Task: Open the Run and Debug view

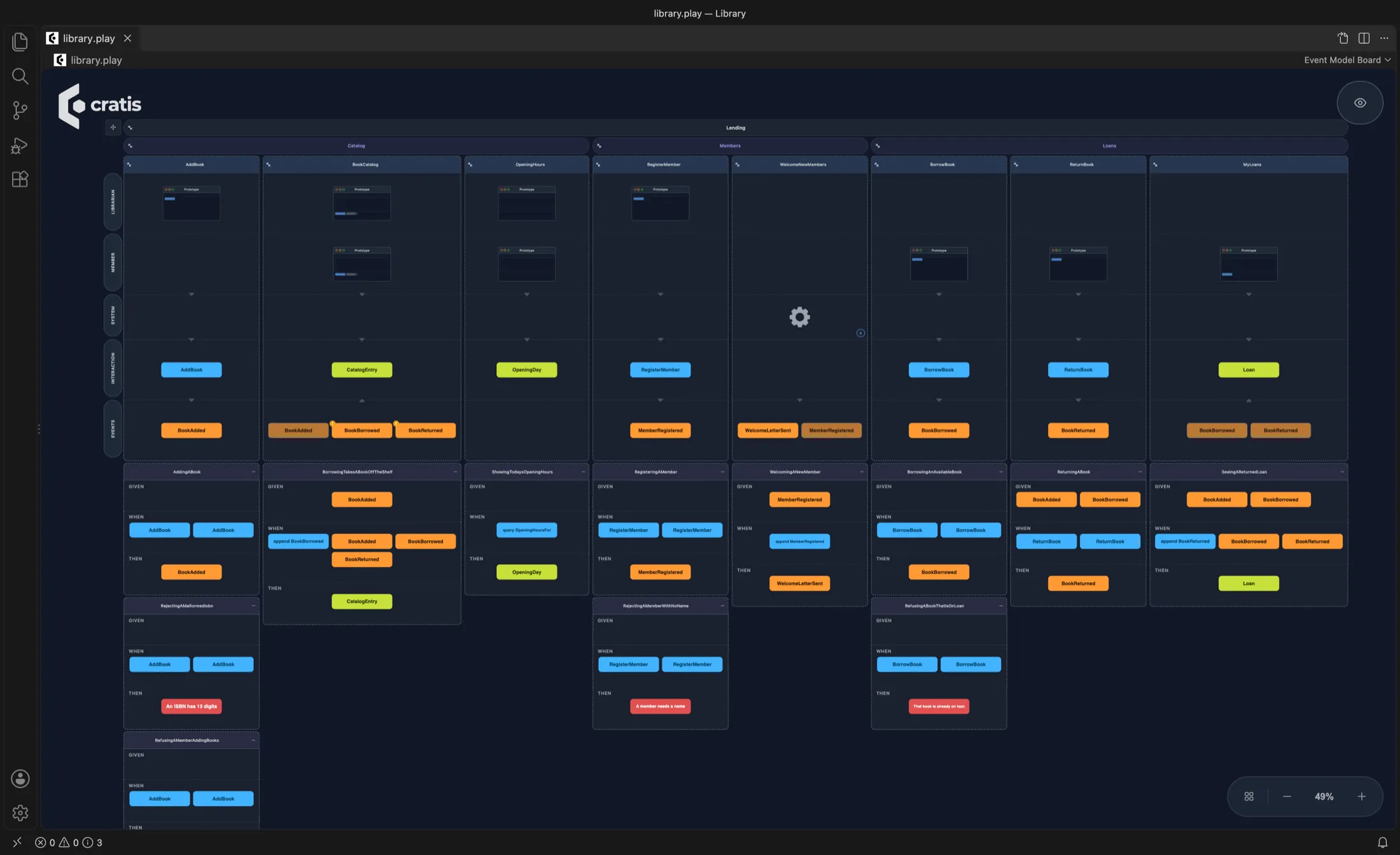Action: point(20,145)
